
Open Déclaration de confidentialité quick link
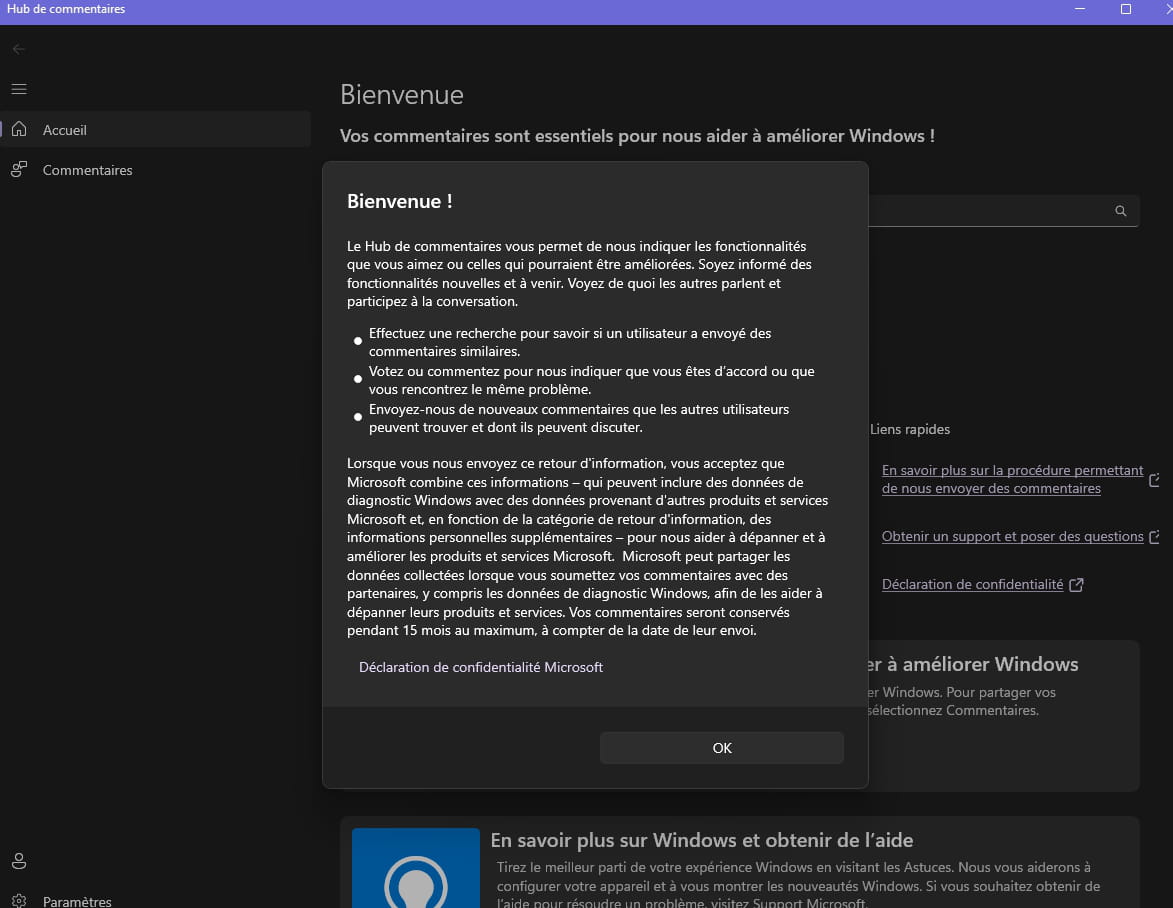[x=972, y=585]
